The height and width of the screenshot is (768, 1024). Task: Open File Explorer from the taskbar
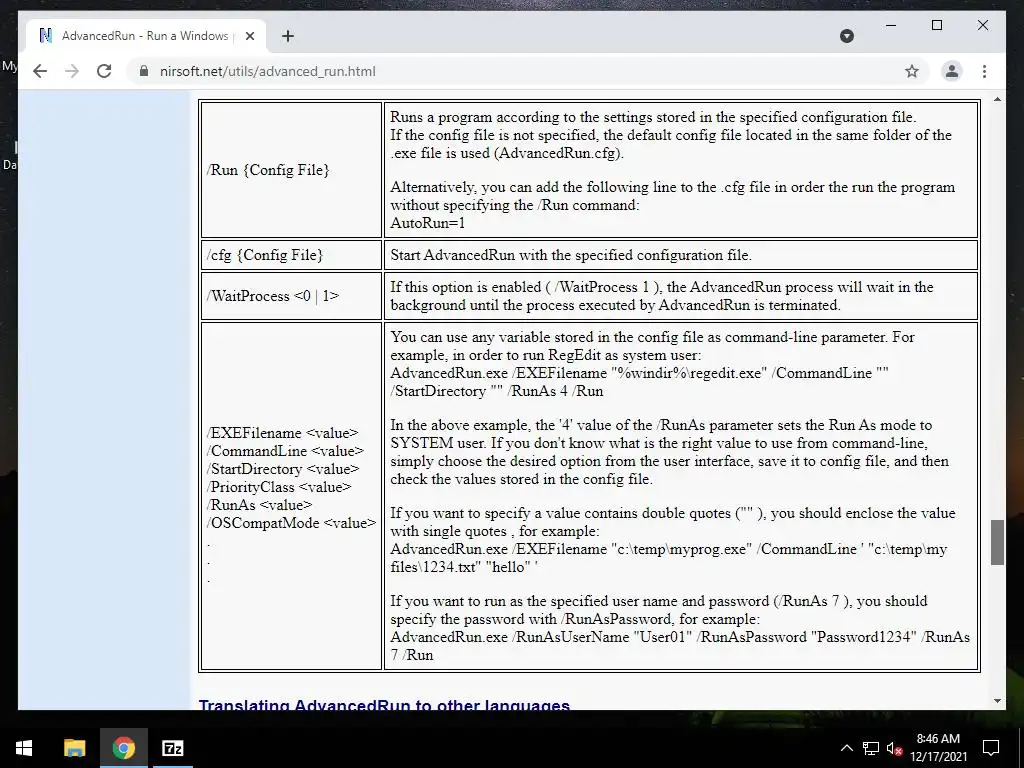pos(74,748)
